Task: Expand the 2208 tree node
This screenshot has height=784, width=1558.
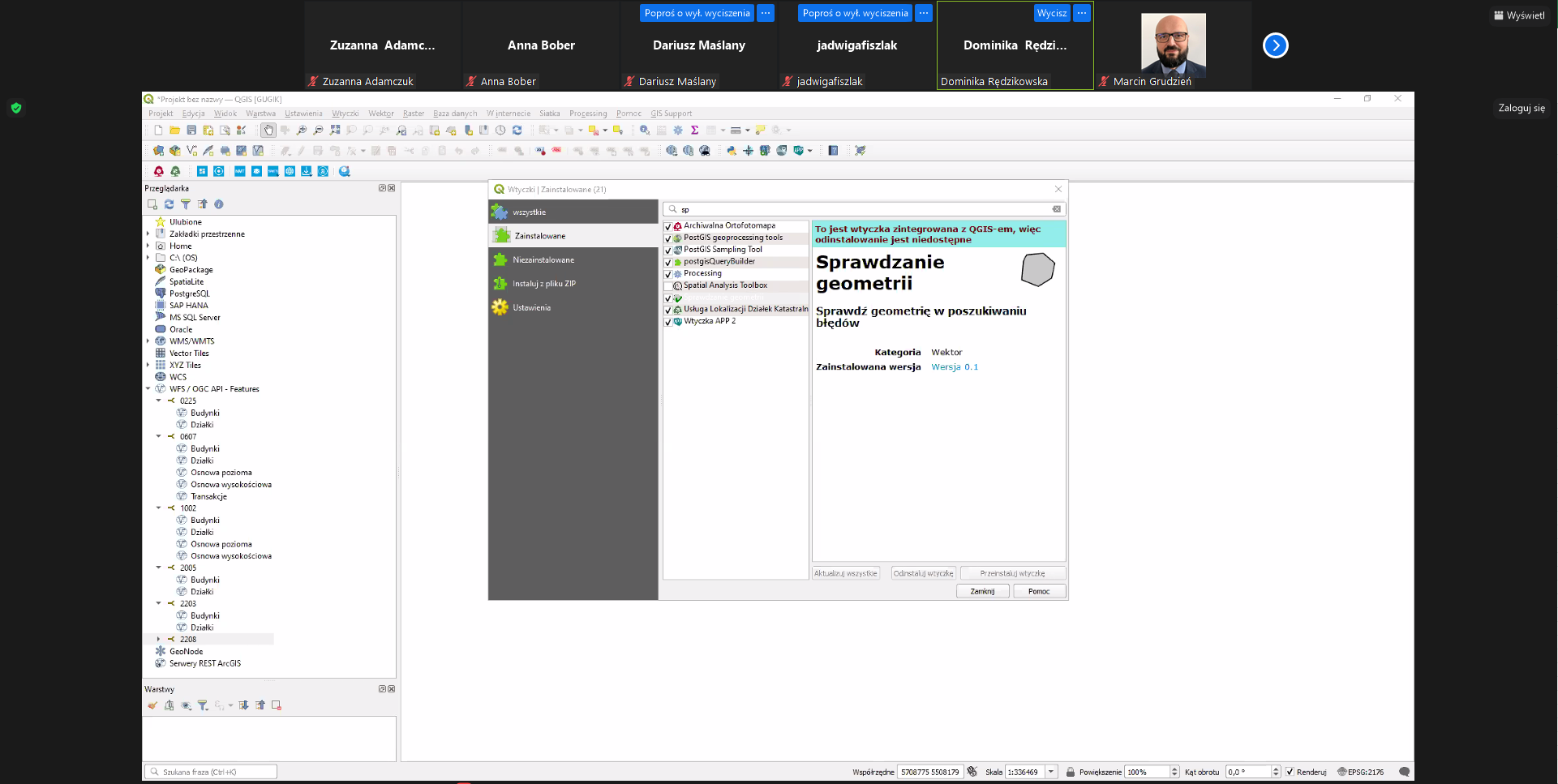Action: click(x=159, y=640)
